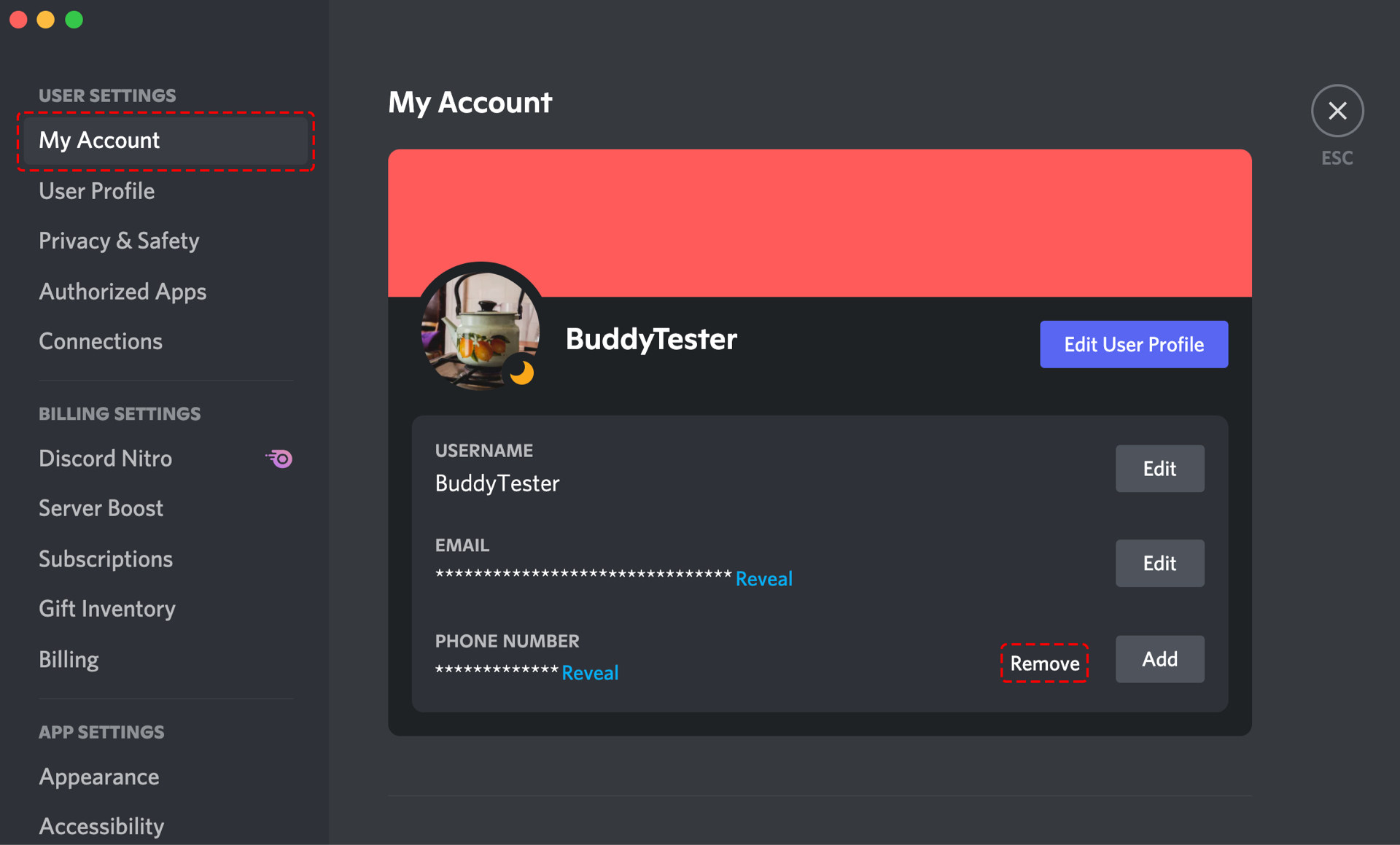Navigate to Server Boost settings
The height and width of the screenshot is (845, 1400).
99,507
